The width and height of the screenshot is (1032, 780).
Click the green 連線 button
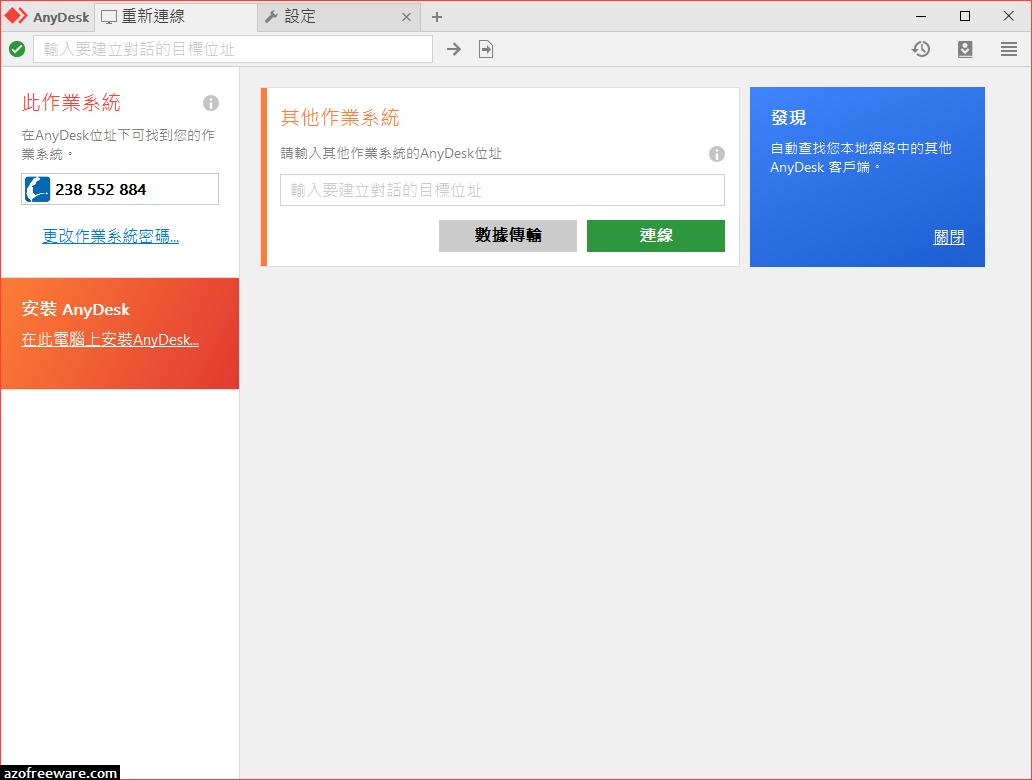click(656, 236)
